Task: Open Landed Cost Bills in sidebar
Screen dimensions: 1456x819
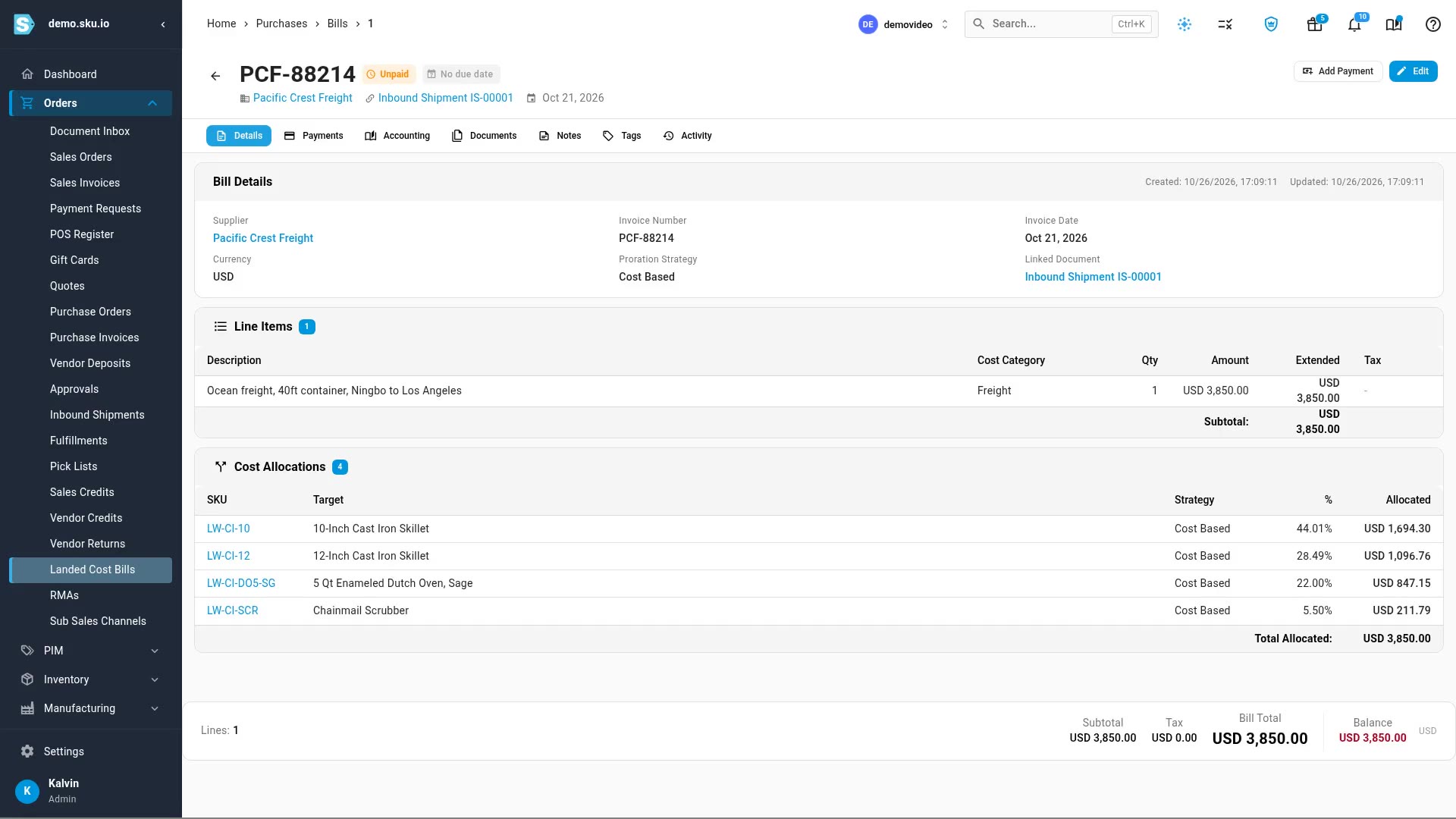Action: 91,570
